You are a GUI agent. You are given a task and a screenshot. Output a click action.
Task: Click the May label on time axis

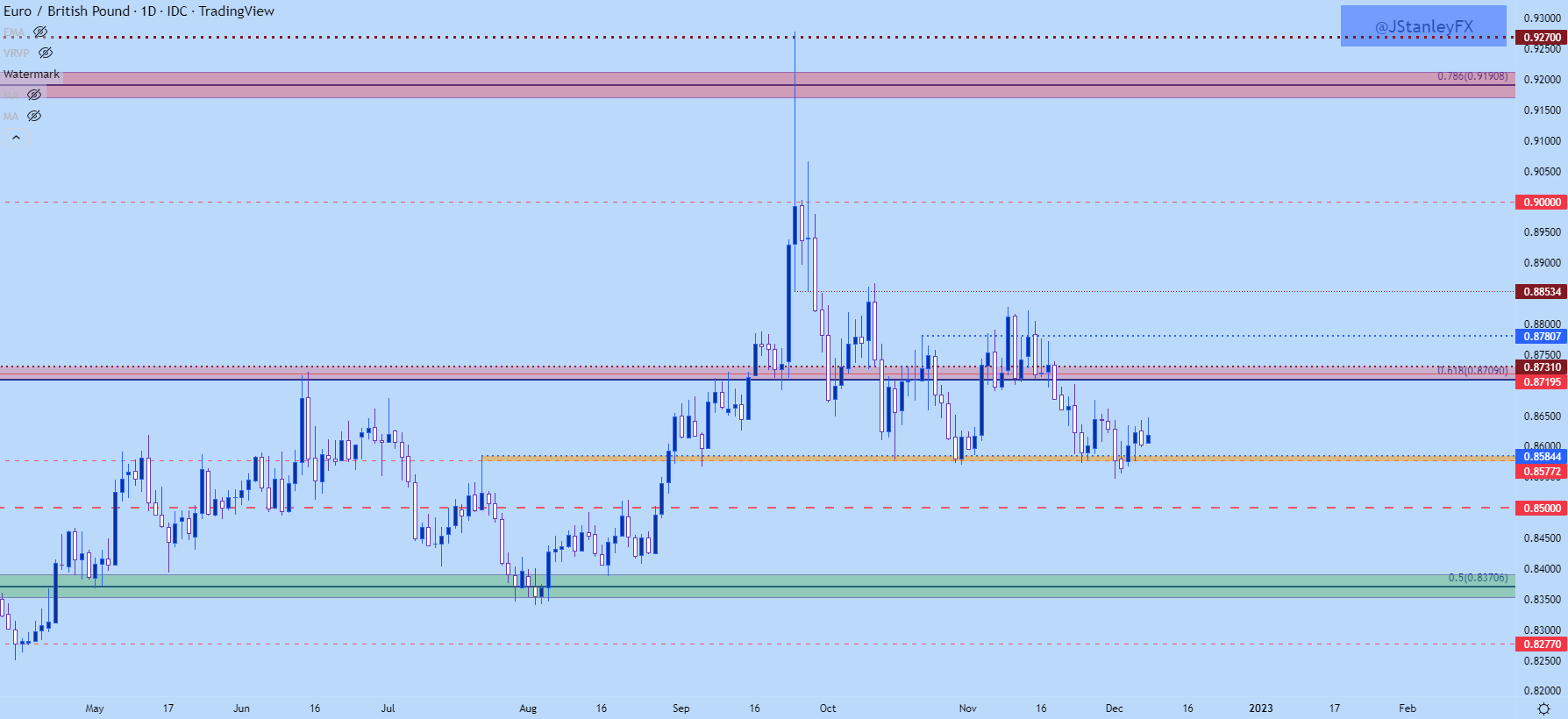click(95, 708)
